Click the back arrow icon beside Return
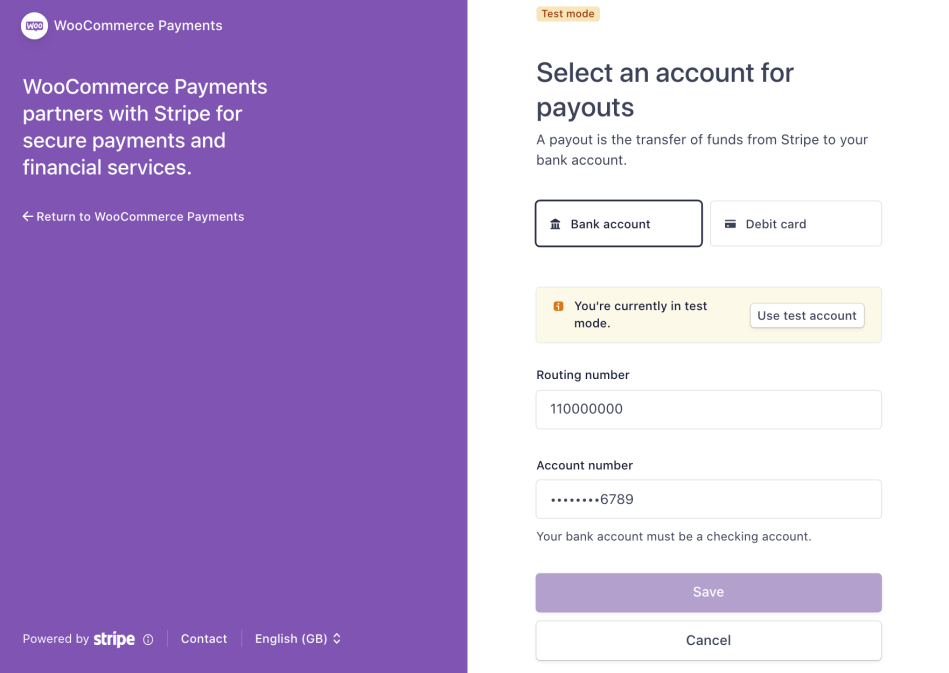This screenshot has width=949, height=673. 28,216
